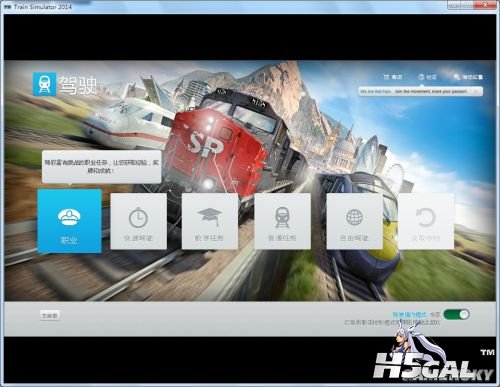Toggle the green driving mode switch
The image size is (500, 387).
[456, 314]
